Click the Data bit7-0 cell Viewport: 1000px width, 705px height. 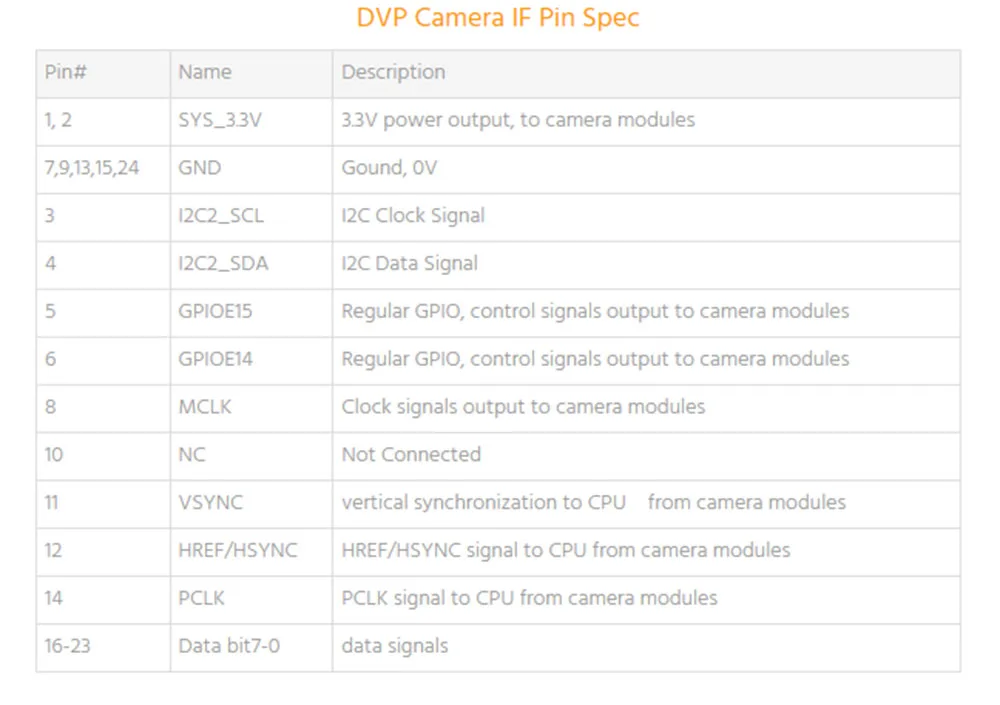click(x=251, y=648)
